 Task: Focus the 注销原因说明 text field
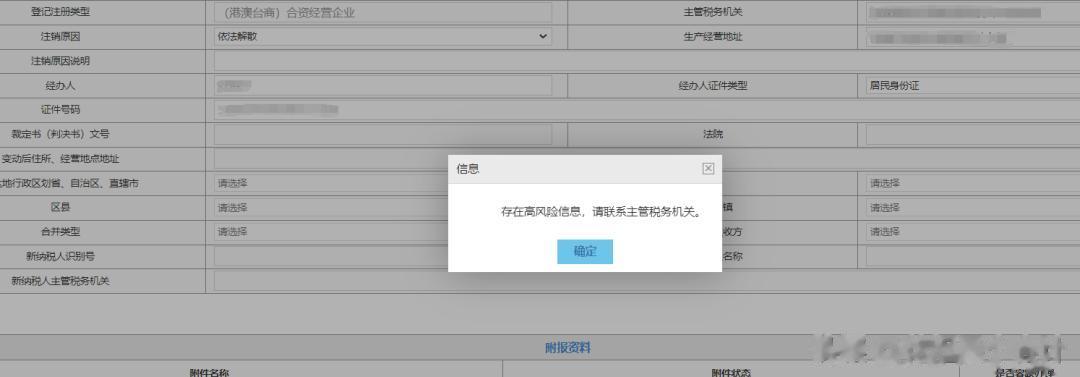647,61
